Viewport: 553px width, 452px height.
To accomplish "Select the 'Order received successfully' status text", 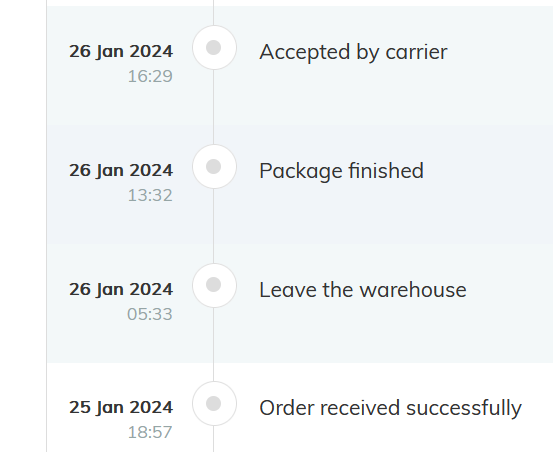I will point(390,408).
